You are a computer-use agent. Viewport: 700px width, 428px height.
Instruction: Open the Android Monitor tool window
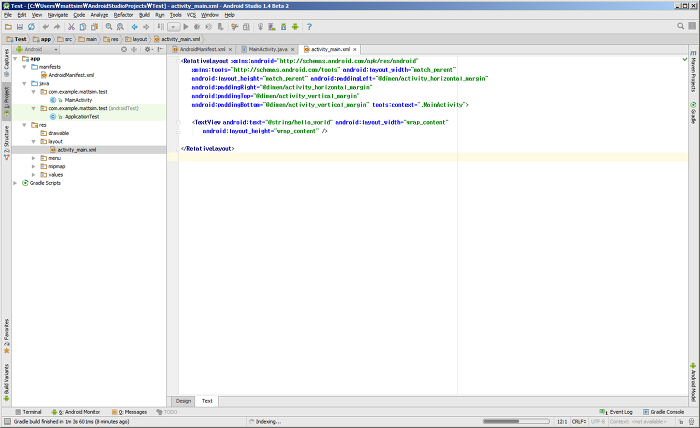pyautogui.click(x=76, y=412)
